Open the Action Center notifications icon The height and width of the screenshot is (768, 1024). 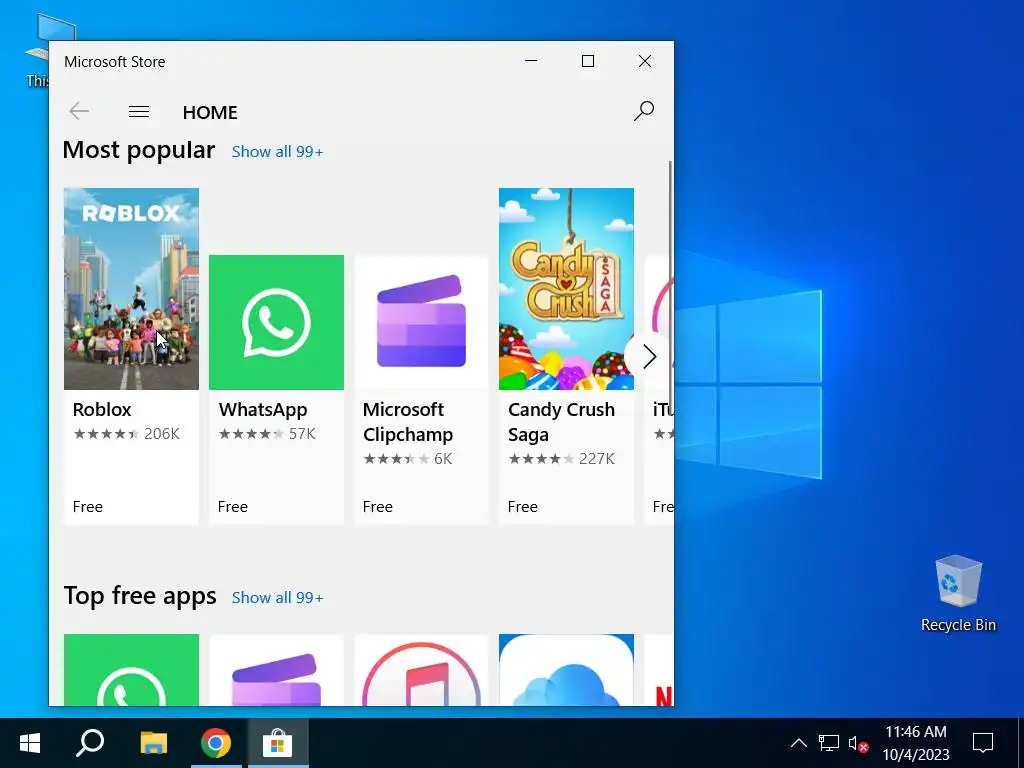pyautogui.click(x=983, y=743)
